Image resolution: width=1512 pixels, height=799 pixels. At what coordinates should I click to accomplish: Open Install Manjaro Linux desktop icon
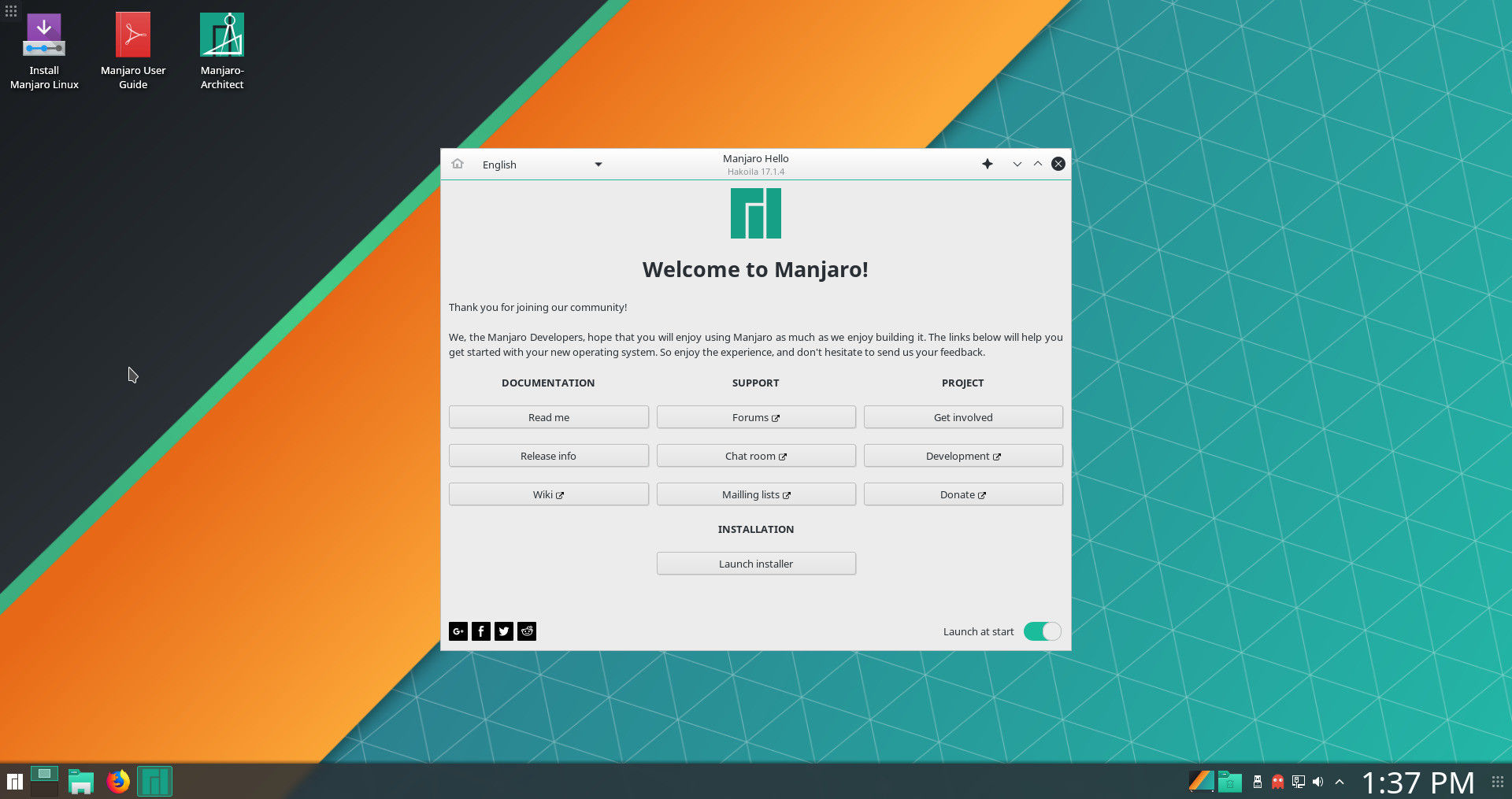pos(44,52)
